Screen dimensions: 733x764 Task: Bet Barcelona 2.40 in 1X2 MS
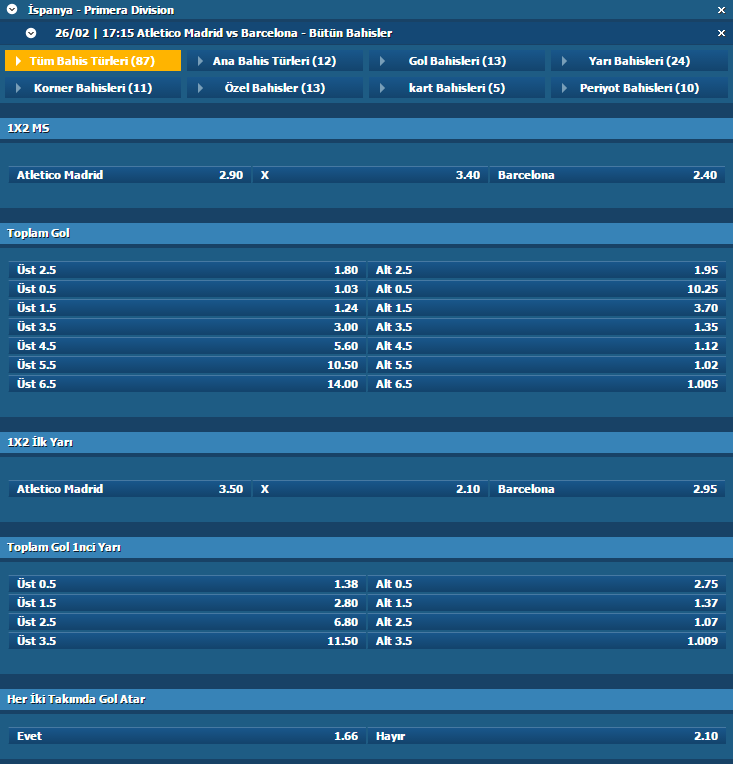607,175
